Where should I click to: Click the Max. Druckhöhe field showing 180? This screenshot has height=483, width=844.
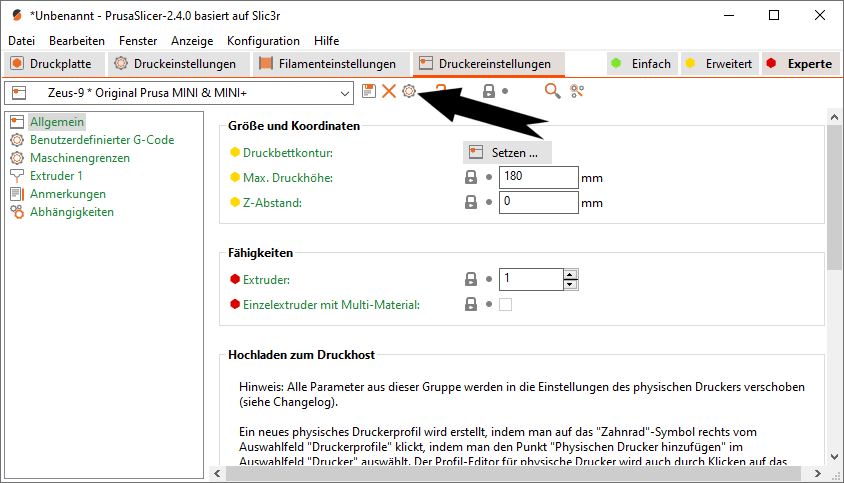538,177
